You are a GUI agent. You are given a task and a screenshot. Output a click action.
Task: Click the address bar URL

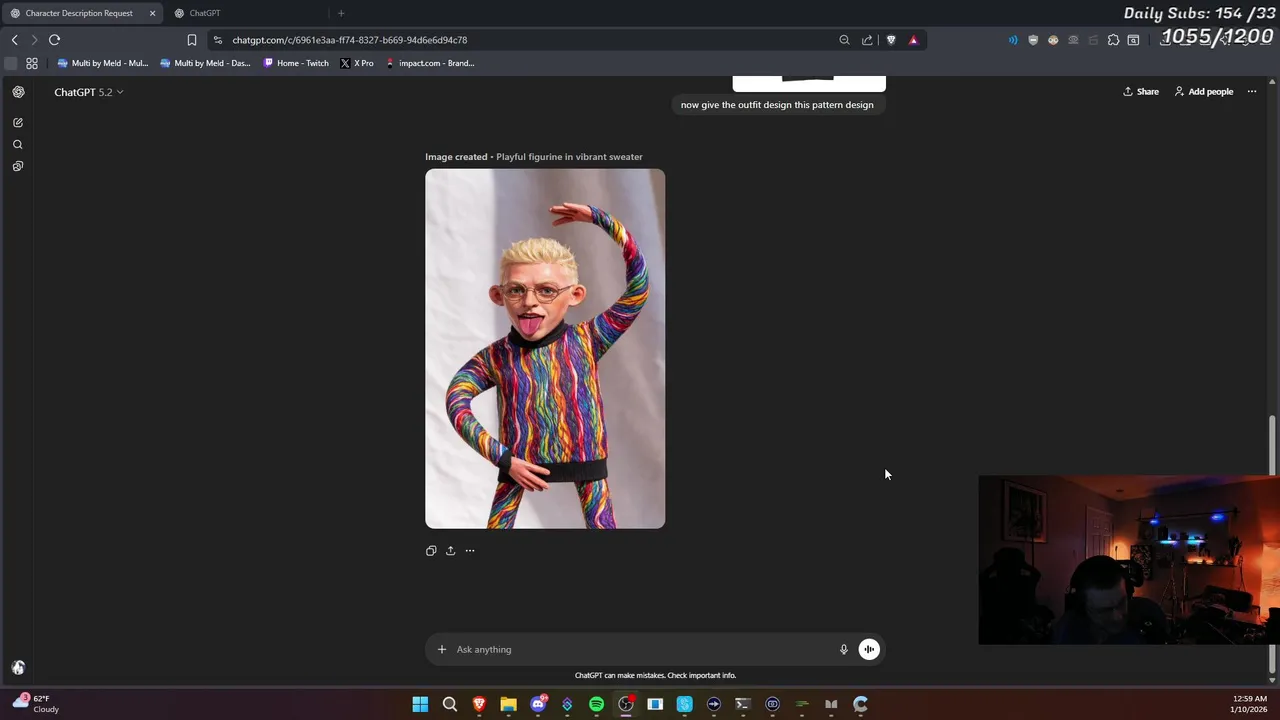click(350, 40)
